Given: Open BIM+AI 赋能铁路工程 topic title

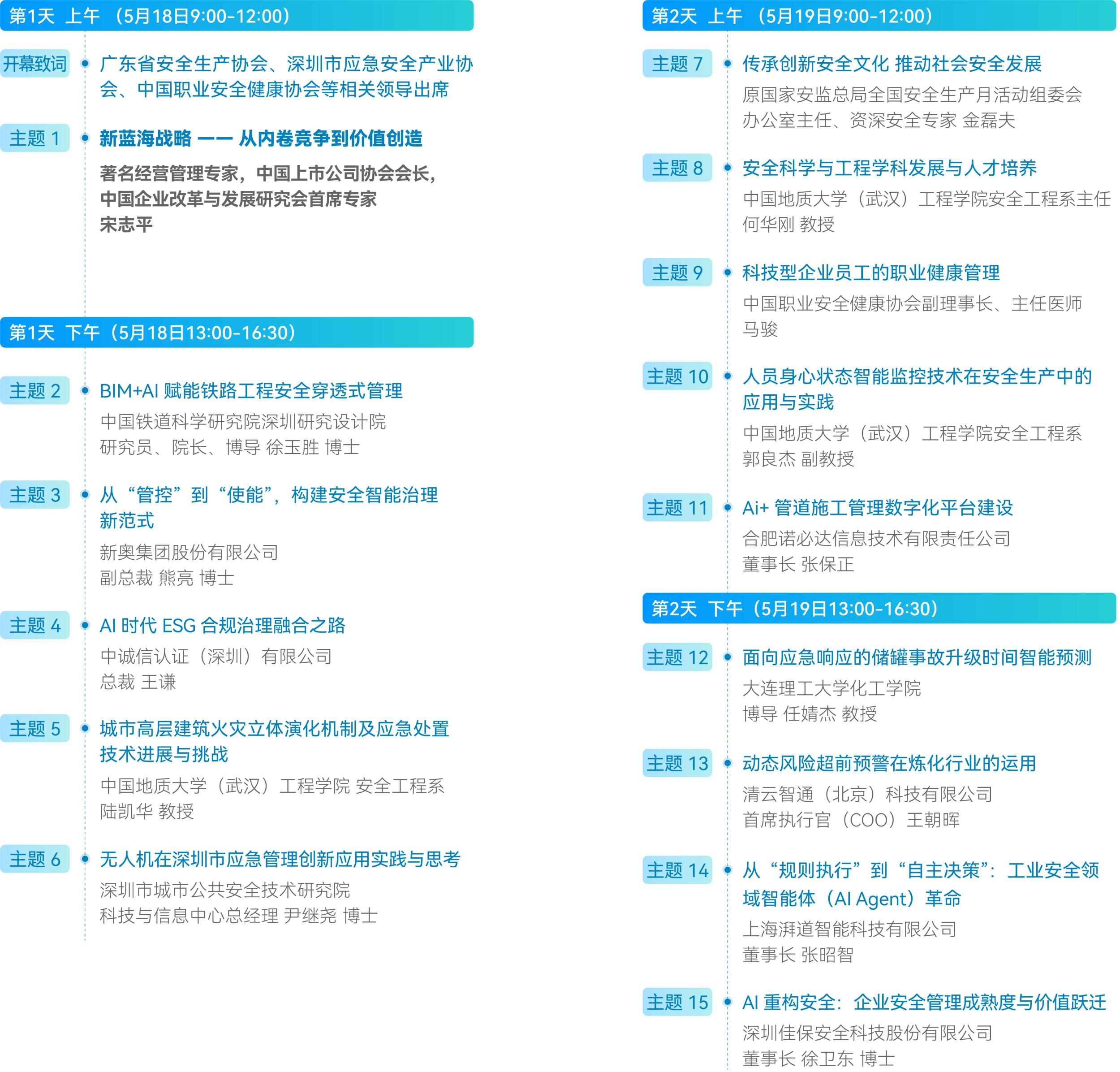Looking at the screenshot, I should coord(251,391).
